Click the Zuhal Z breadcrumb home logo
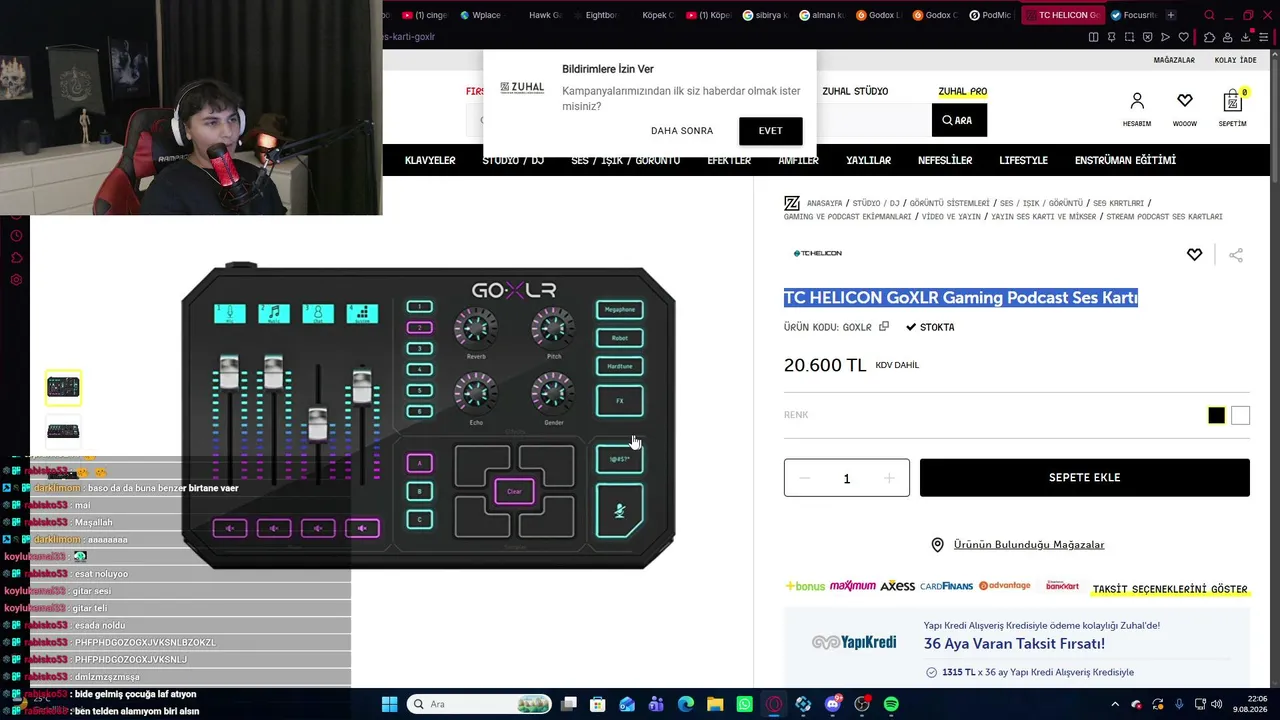 [x=792, y=203]
